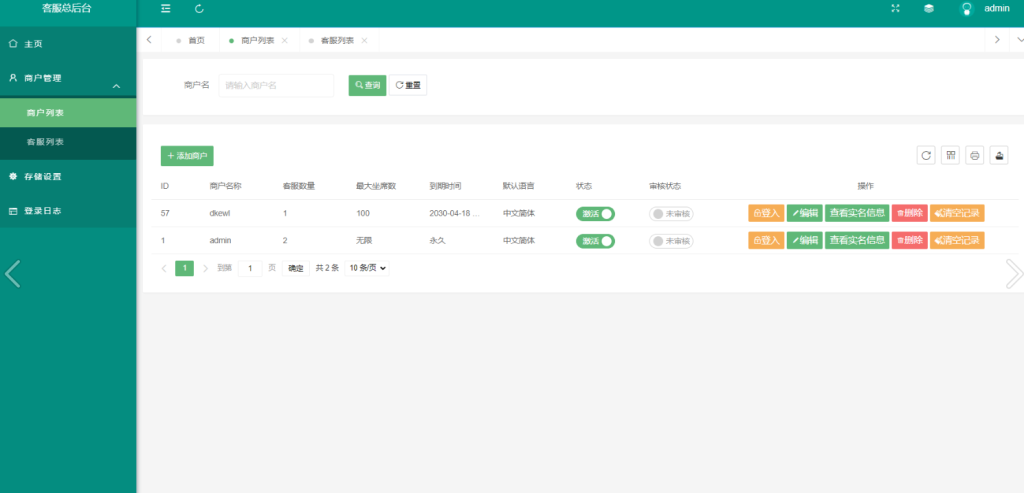Collapse the 商户管理 sidebar group
The height and width of the screenshot is (493, 1024).
68,78
